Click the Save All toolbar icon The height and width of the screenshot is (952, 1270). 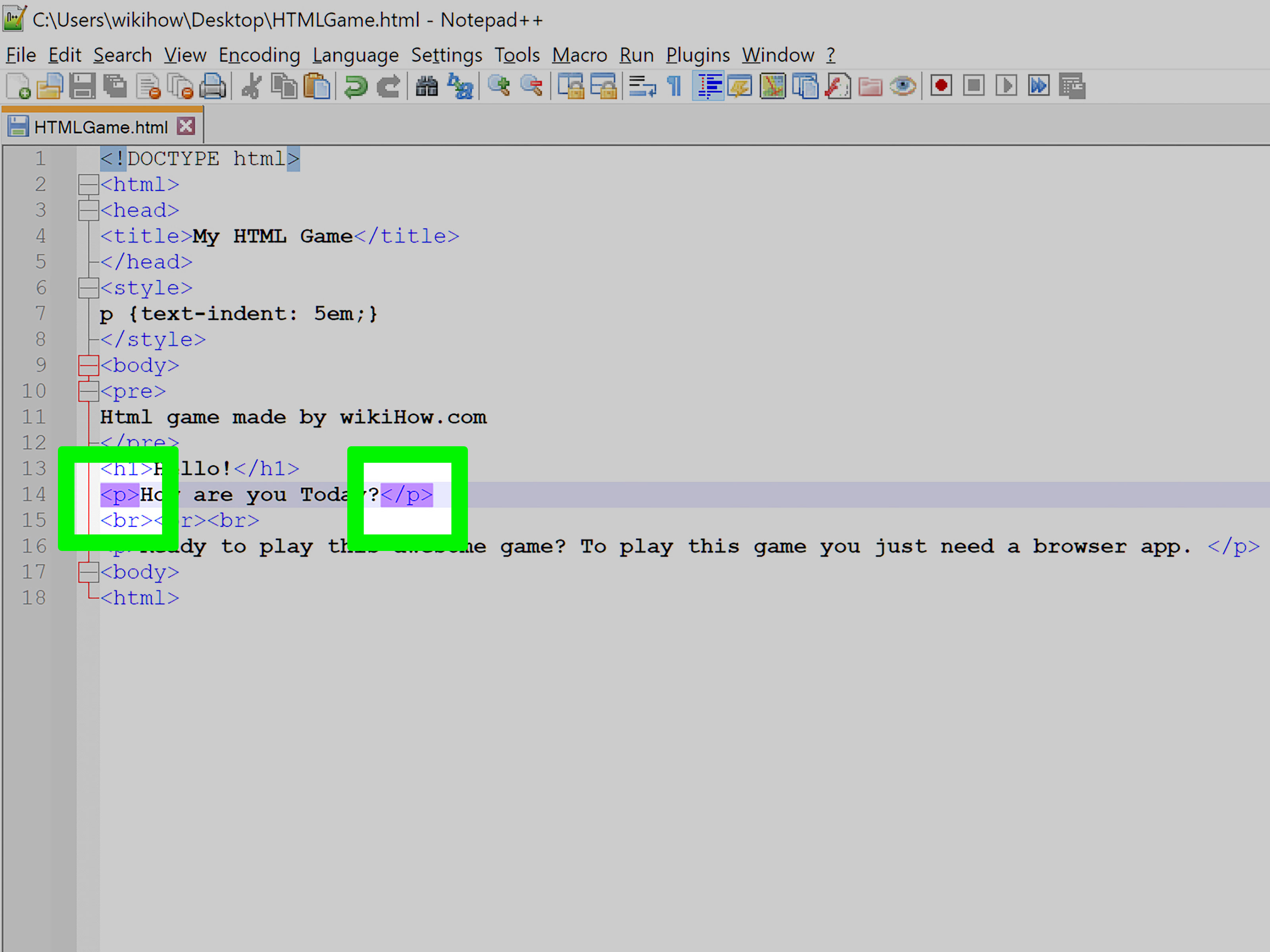[115, 86]
